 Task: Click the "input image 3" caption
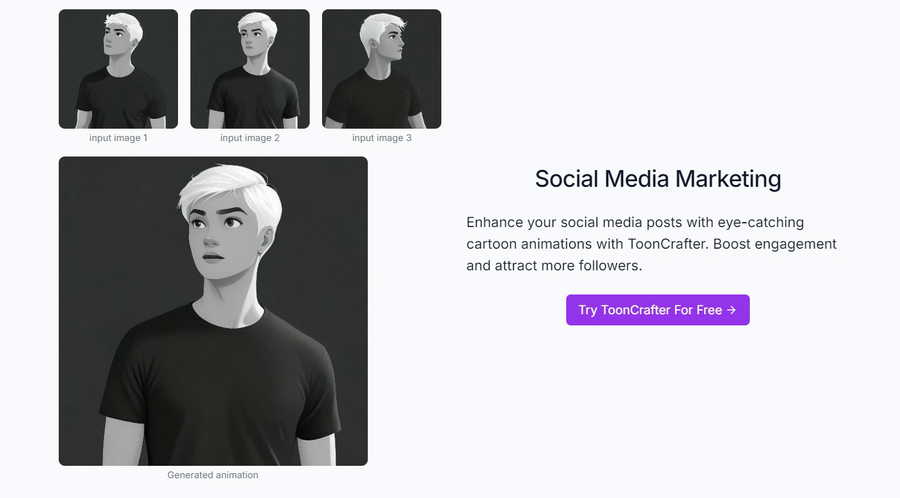[x=382, y=138]
